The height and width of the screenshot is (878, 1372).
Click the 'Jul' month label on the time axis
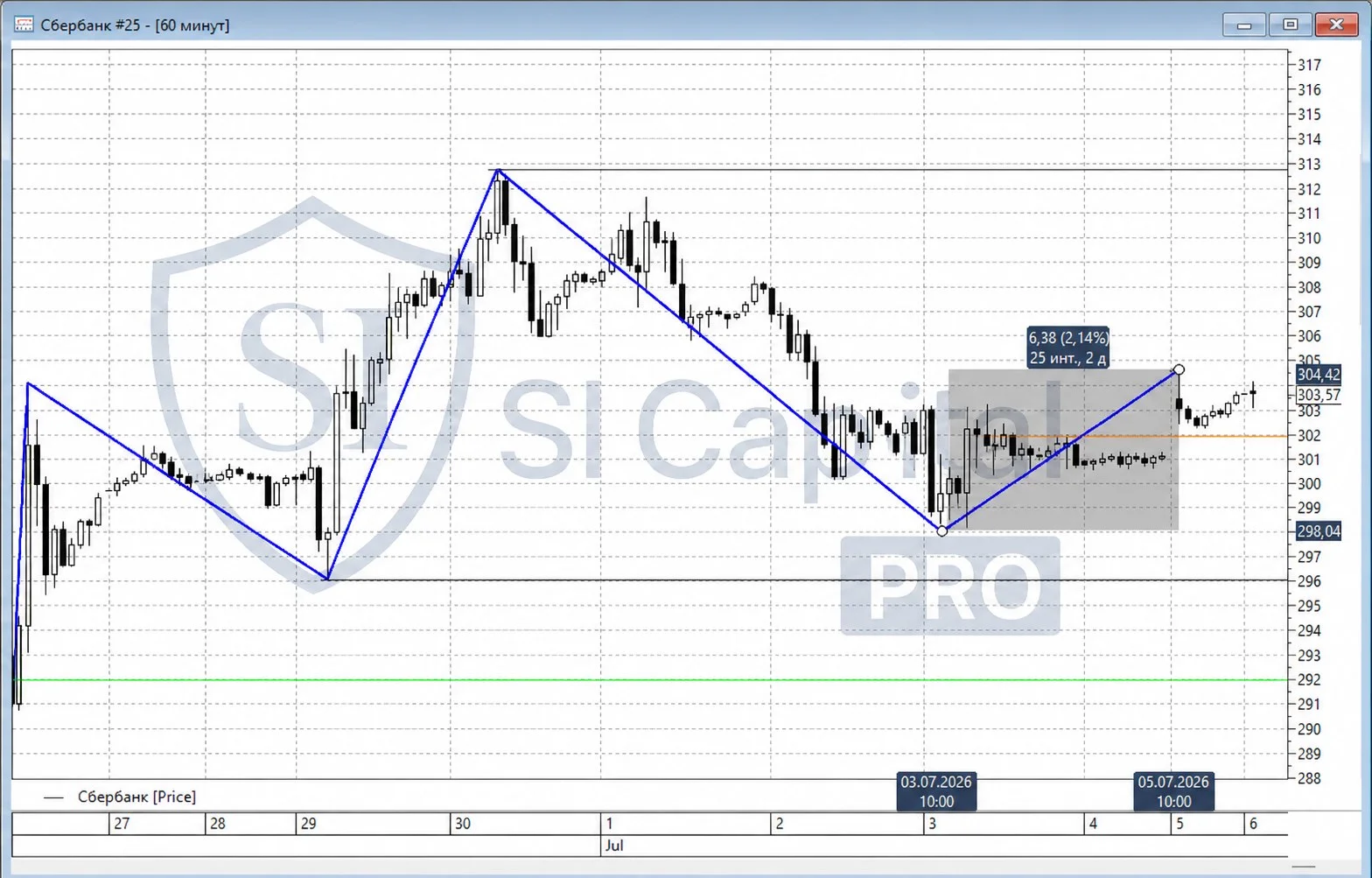point(614,846)
